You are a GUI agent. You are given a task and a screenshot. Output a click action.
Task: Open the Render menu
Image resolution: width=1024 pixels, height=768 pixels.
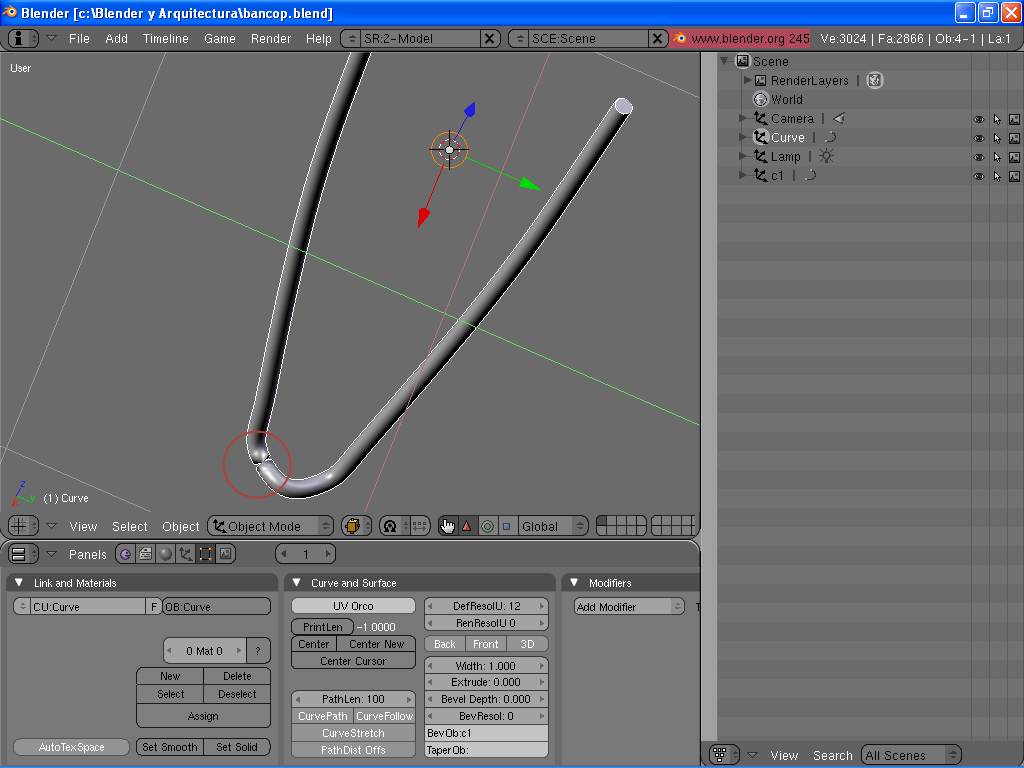(x=271, y=39)
